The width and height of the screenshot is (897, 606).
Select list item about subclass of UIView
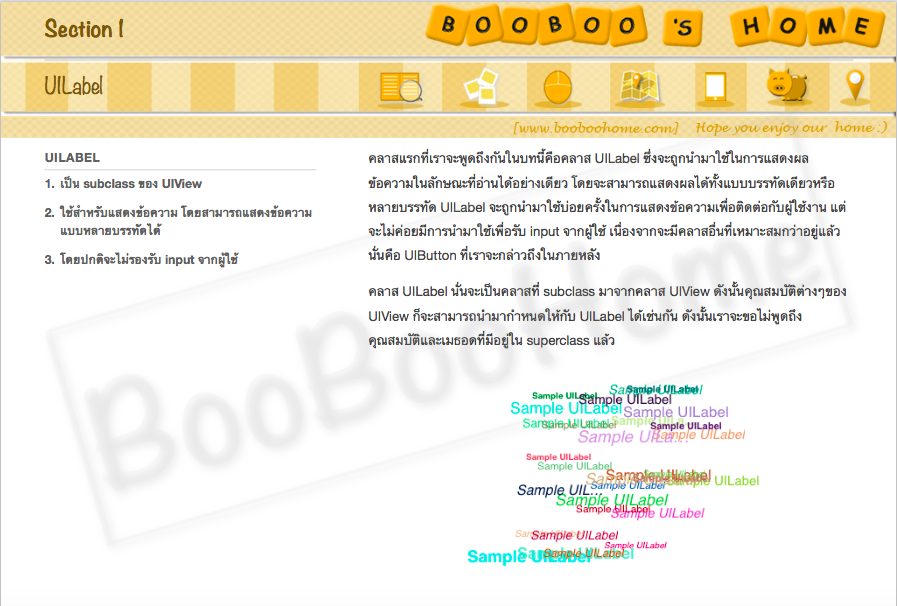123,184
